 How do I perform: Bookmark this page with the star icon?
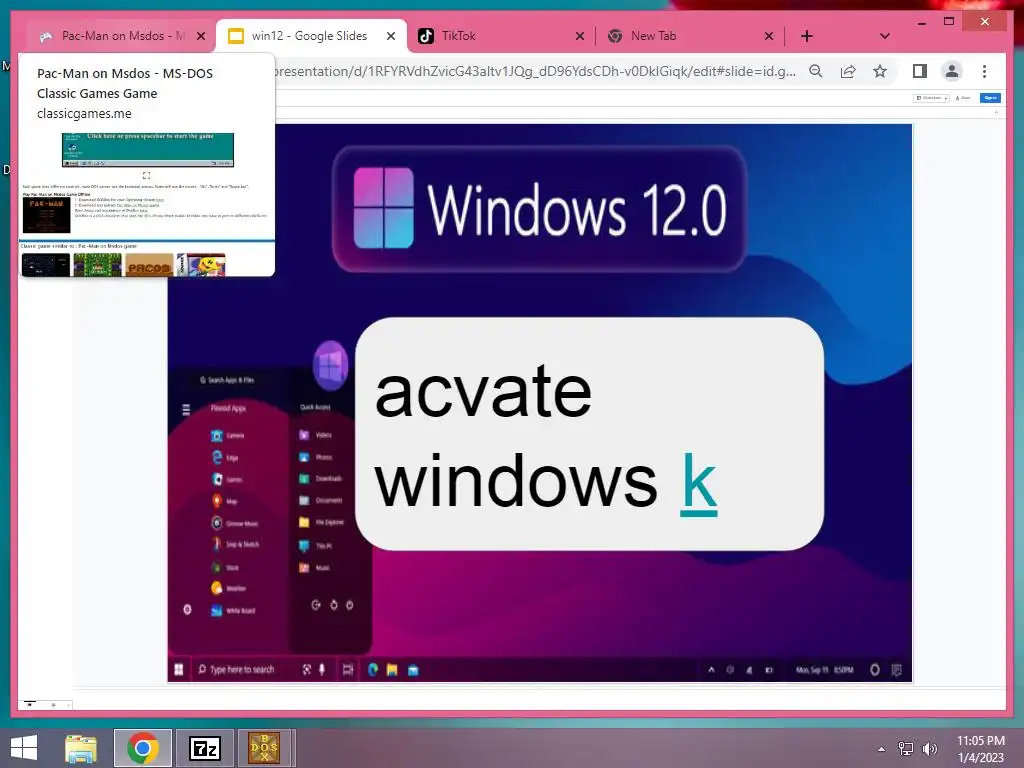[x=880, y=71]
